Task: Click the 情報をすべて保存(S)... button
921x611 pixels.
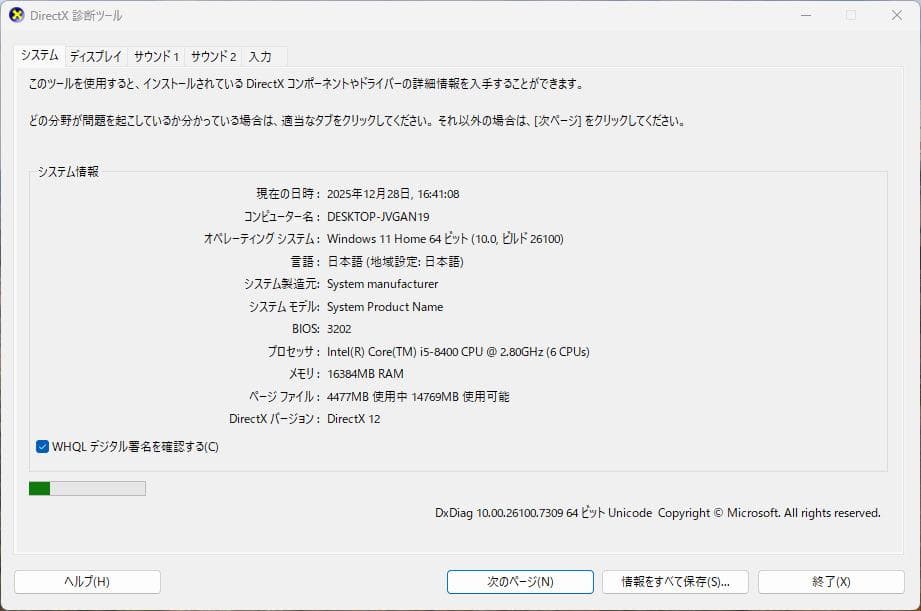Action: pyautogui.click(x=675, y=582)
